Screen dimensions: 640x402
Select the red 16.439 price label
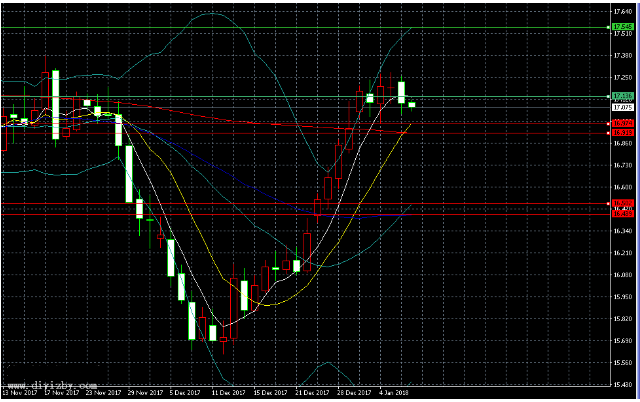623,213
